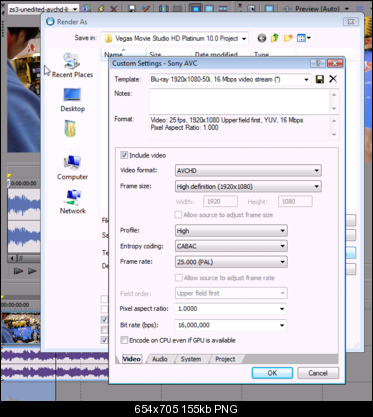Create a new folder in Render As

288,38
